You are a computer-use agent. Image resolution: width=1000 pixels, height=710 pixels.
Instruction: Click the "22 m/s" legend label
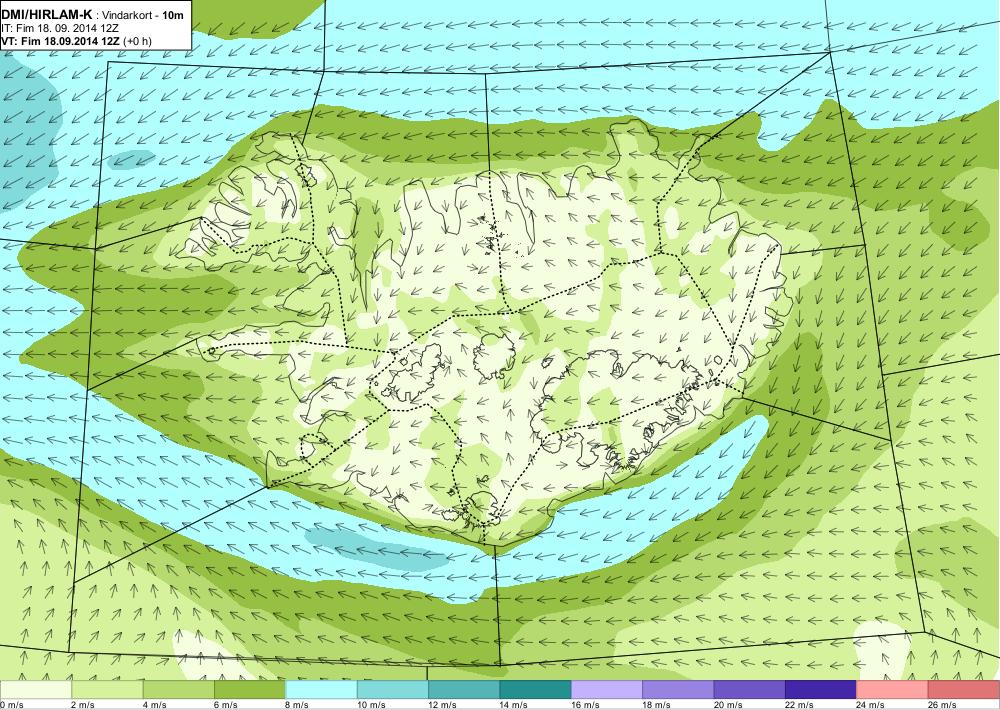(x=800, y=705)
